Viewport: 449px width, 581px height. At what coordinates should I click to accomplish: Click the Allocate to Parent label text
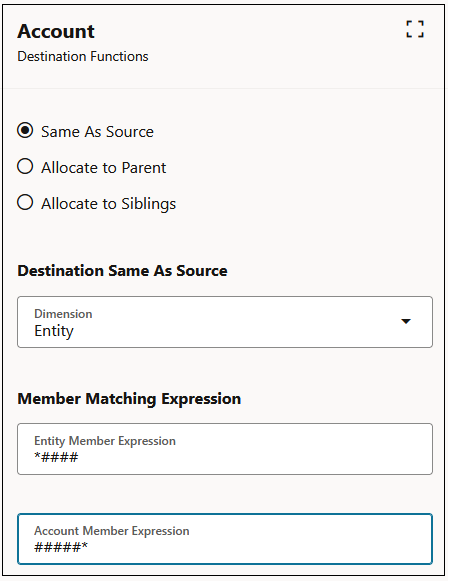click(x=104, y=168)
